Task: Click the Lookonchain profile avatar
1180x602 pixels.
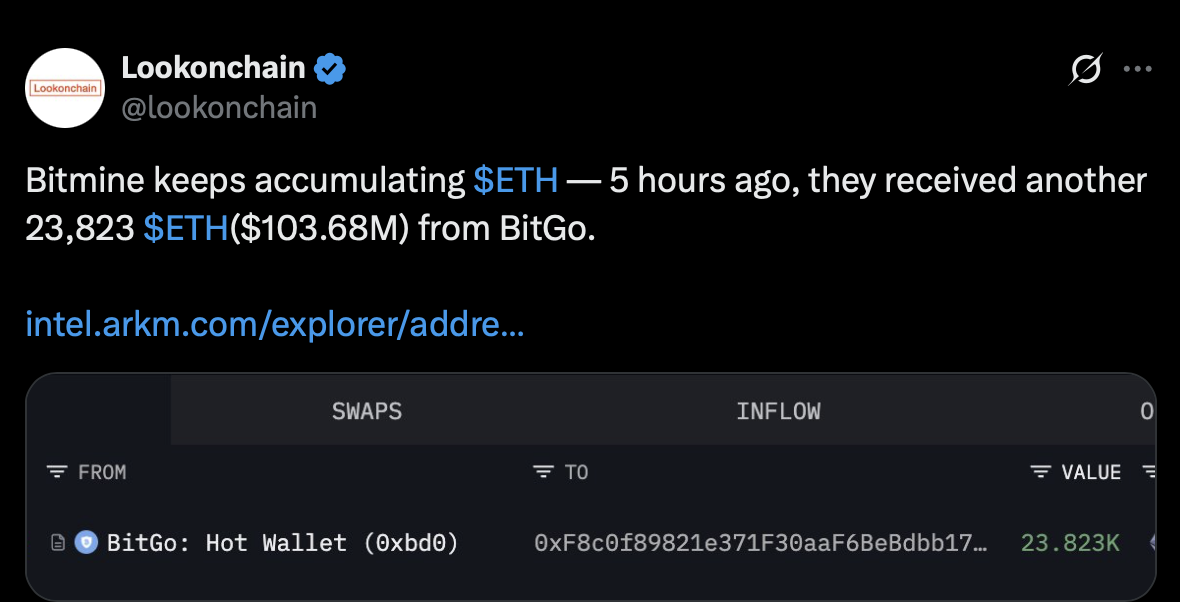Action: pos(66,88)
